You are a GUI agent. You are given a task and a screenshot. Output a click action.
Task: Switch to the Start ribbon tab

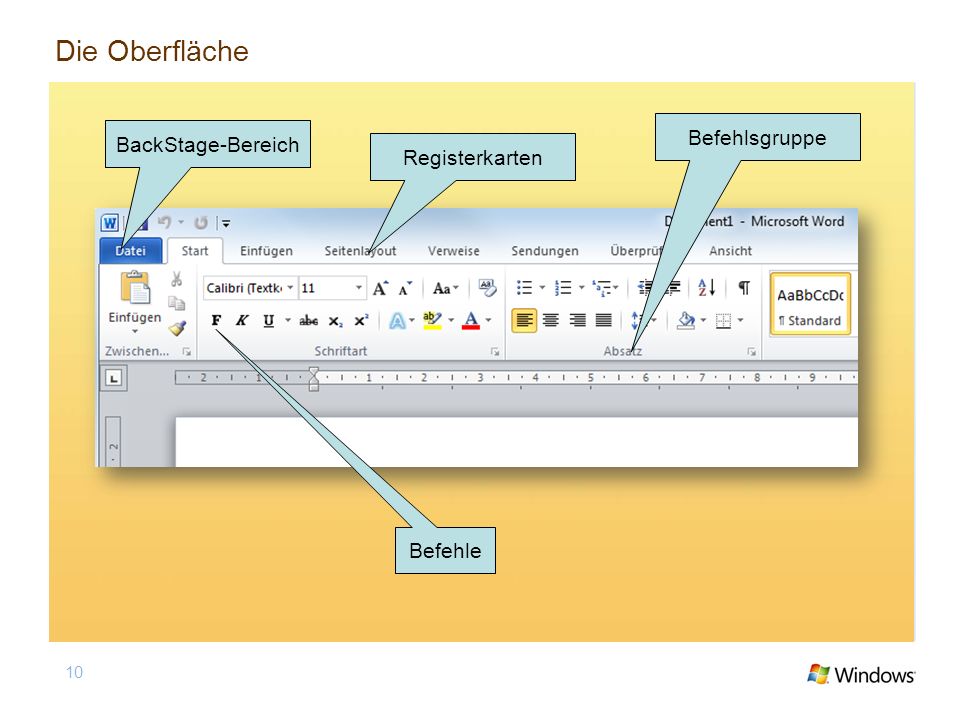point(195,251)
